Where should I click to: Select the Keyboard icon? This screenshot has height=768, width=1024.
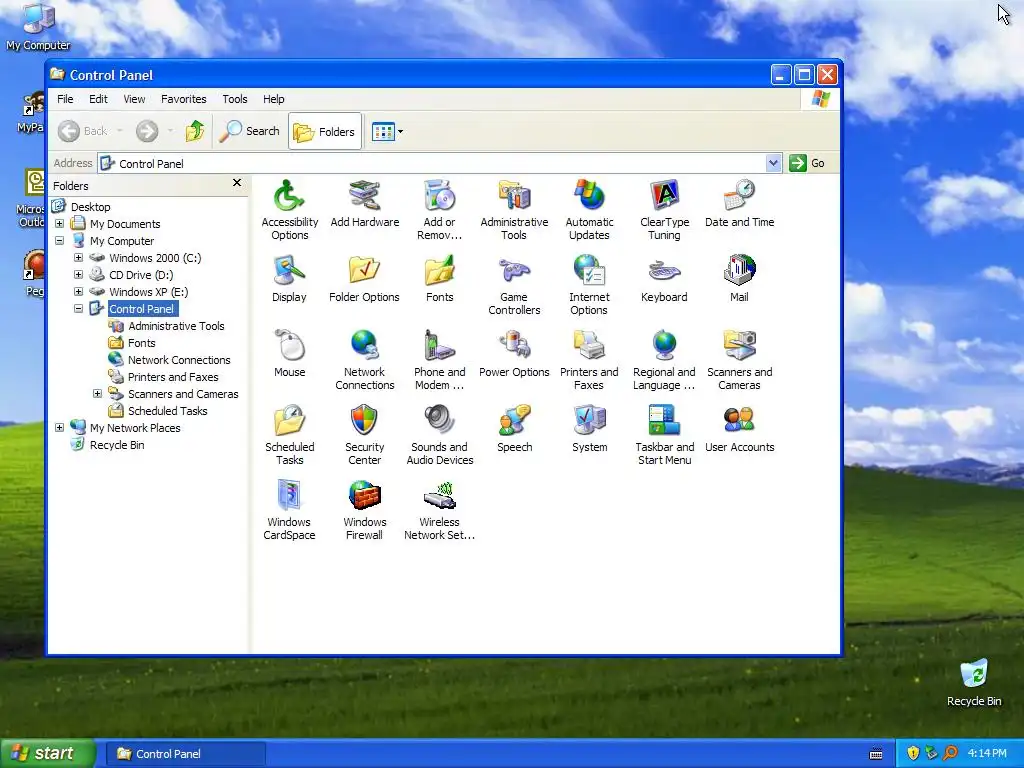click(664, 279)
